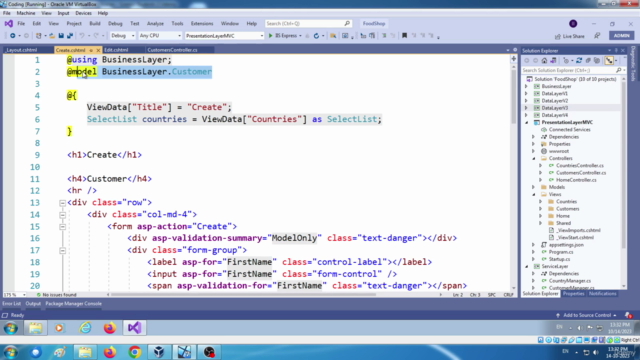The image size is (640, 360).
Task: Click the VM Windows Start button
Action: (x=11, y=328)
